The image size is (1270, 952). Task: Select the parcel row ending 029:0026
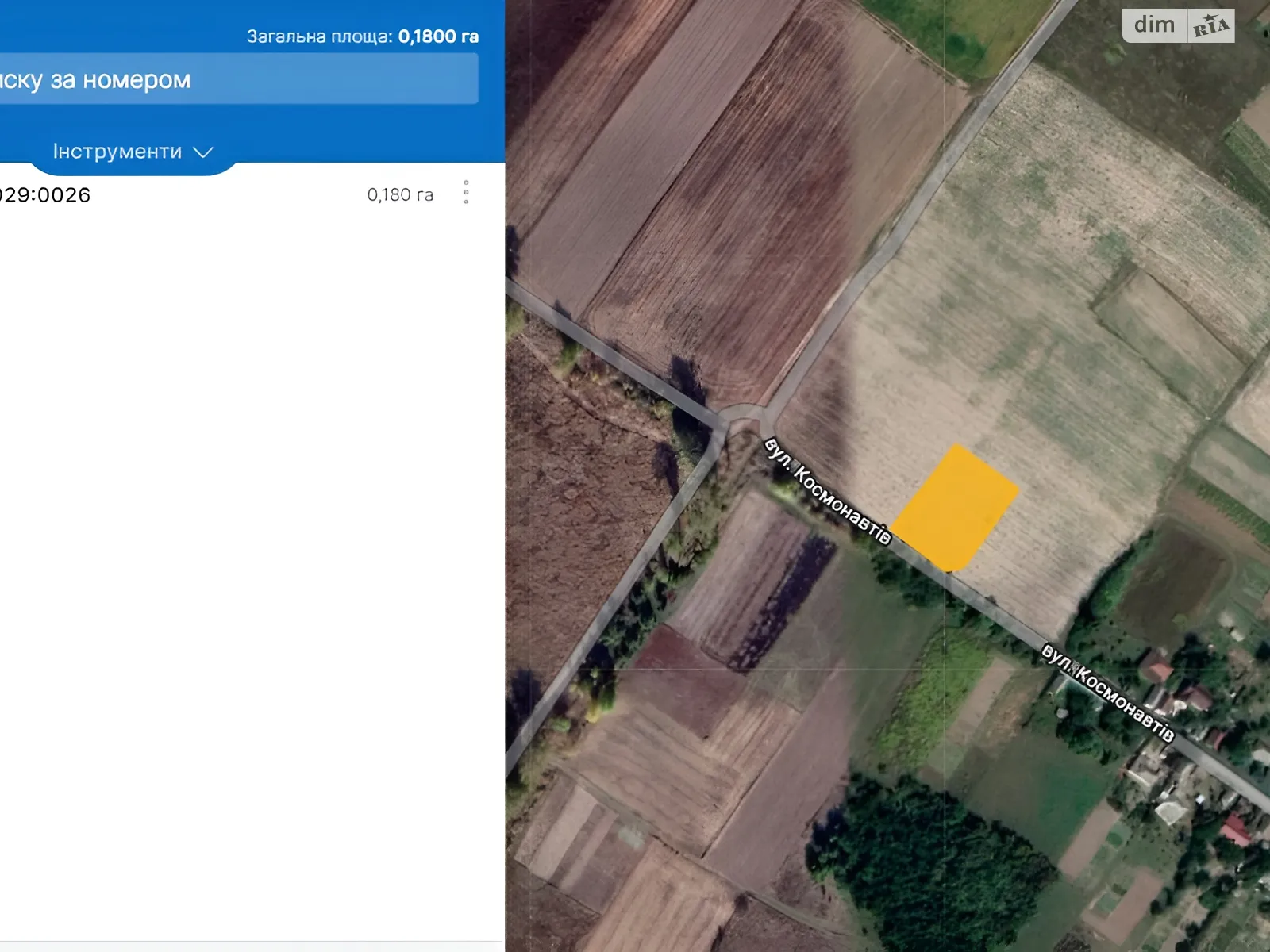coord(238,194)
